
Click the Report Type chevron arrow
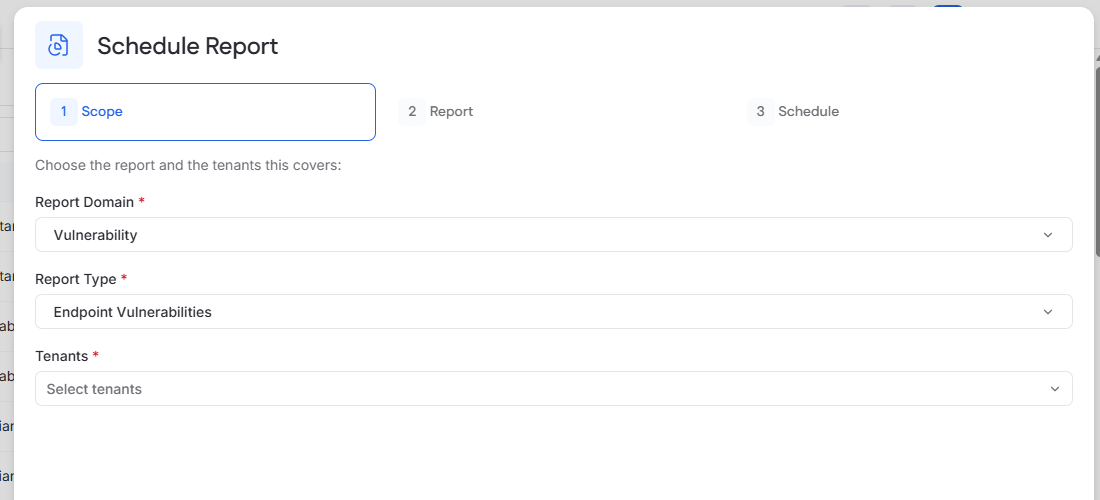pyautogui.click(x=1048, y=312)
